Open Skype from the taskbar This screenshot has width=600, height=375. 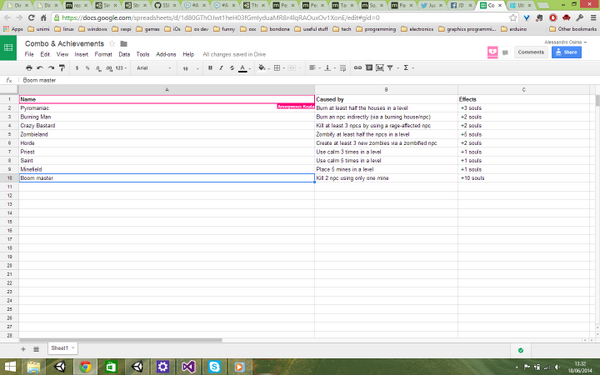point(214,367)
